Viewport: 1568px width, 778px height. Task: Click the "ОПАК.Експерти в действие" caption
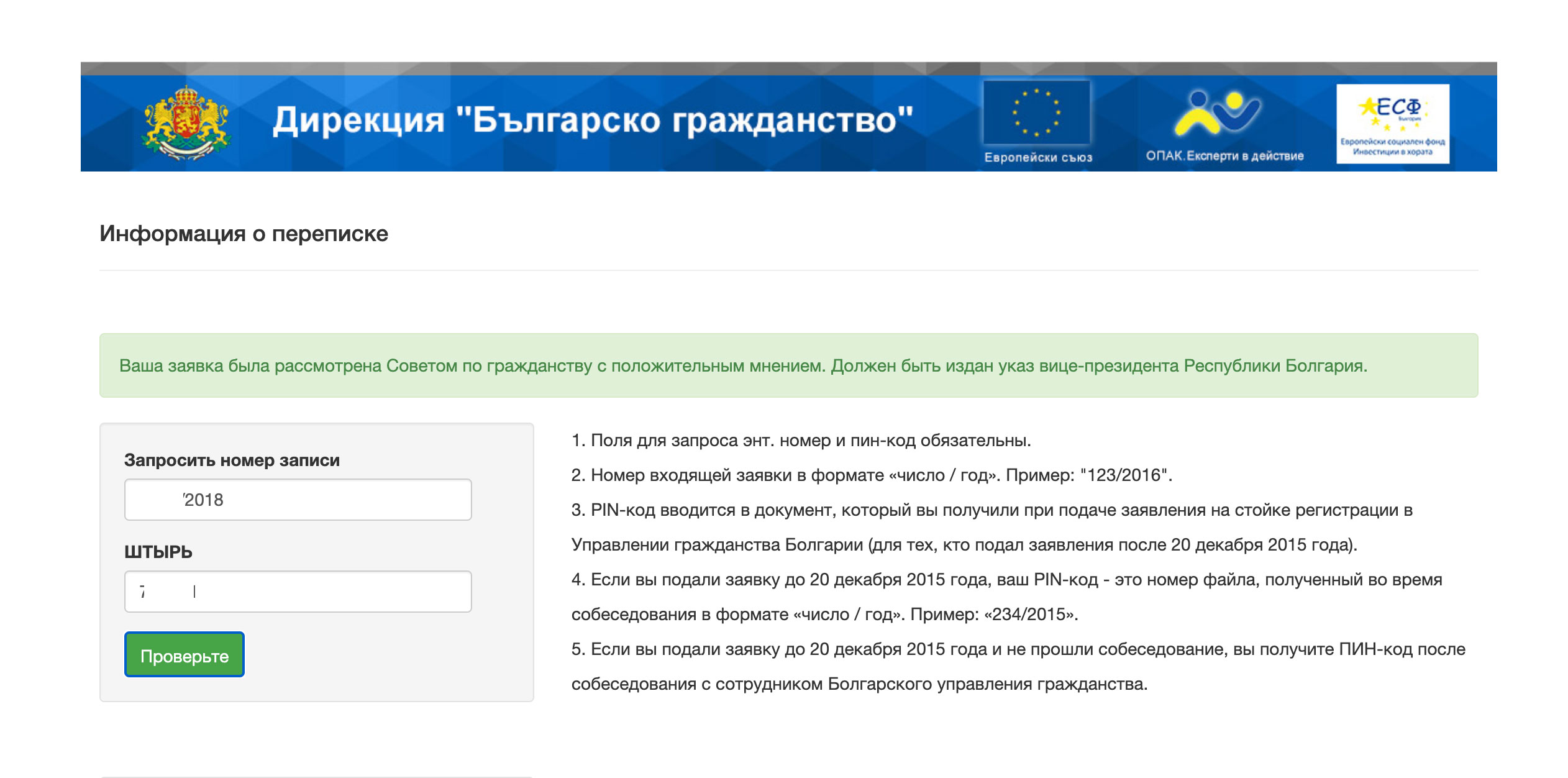coord(1224,156)
